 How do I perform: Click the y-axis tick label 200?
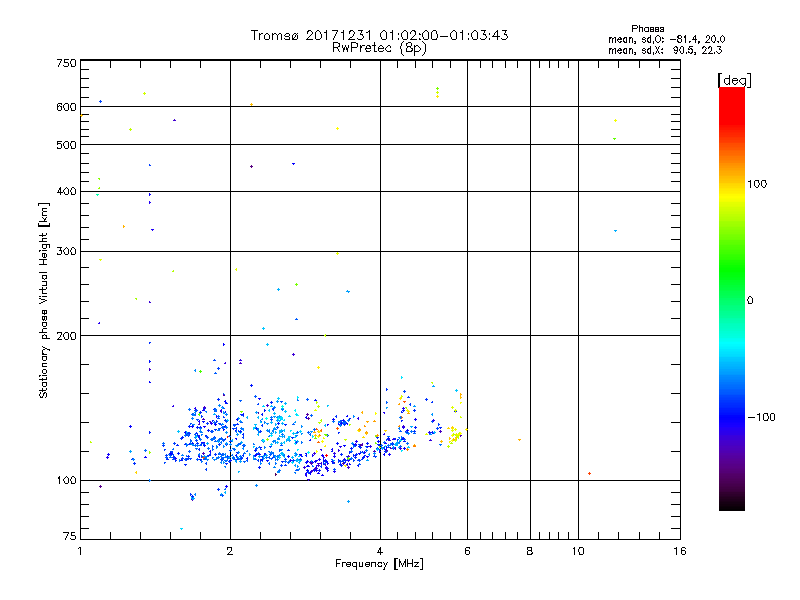click(66, 336)
